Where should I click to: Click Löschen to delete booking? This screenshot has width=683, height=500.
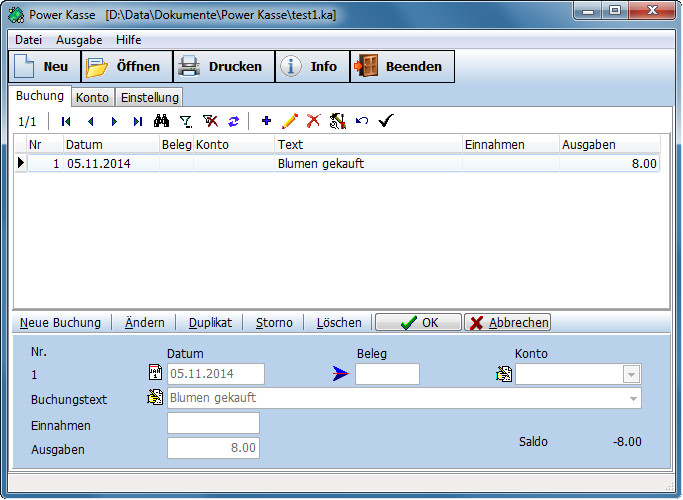(x=339, y=323)
